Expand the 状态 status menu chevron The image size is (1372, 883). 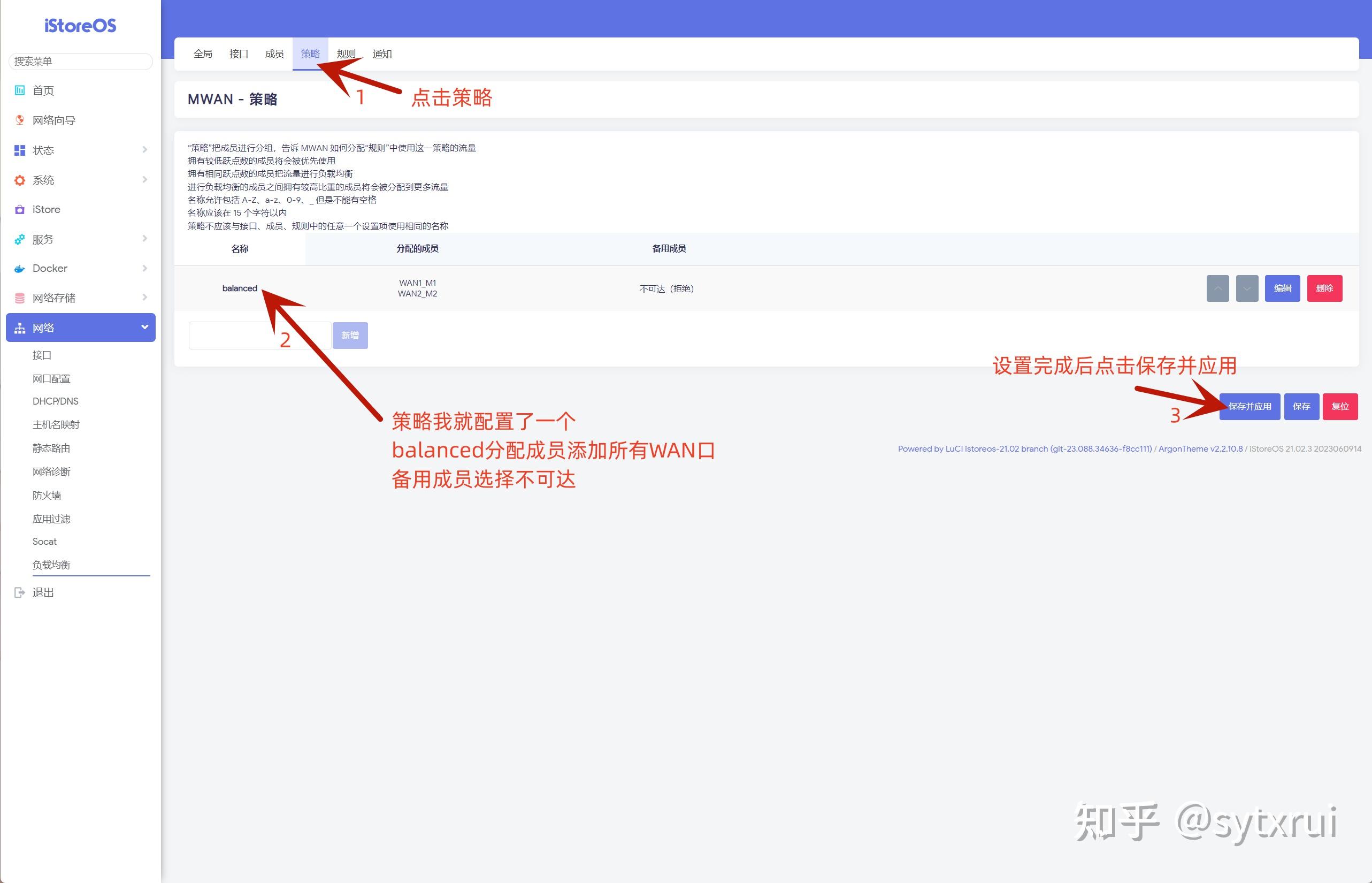tap(144, 150)
